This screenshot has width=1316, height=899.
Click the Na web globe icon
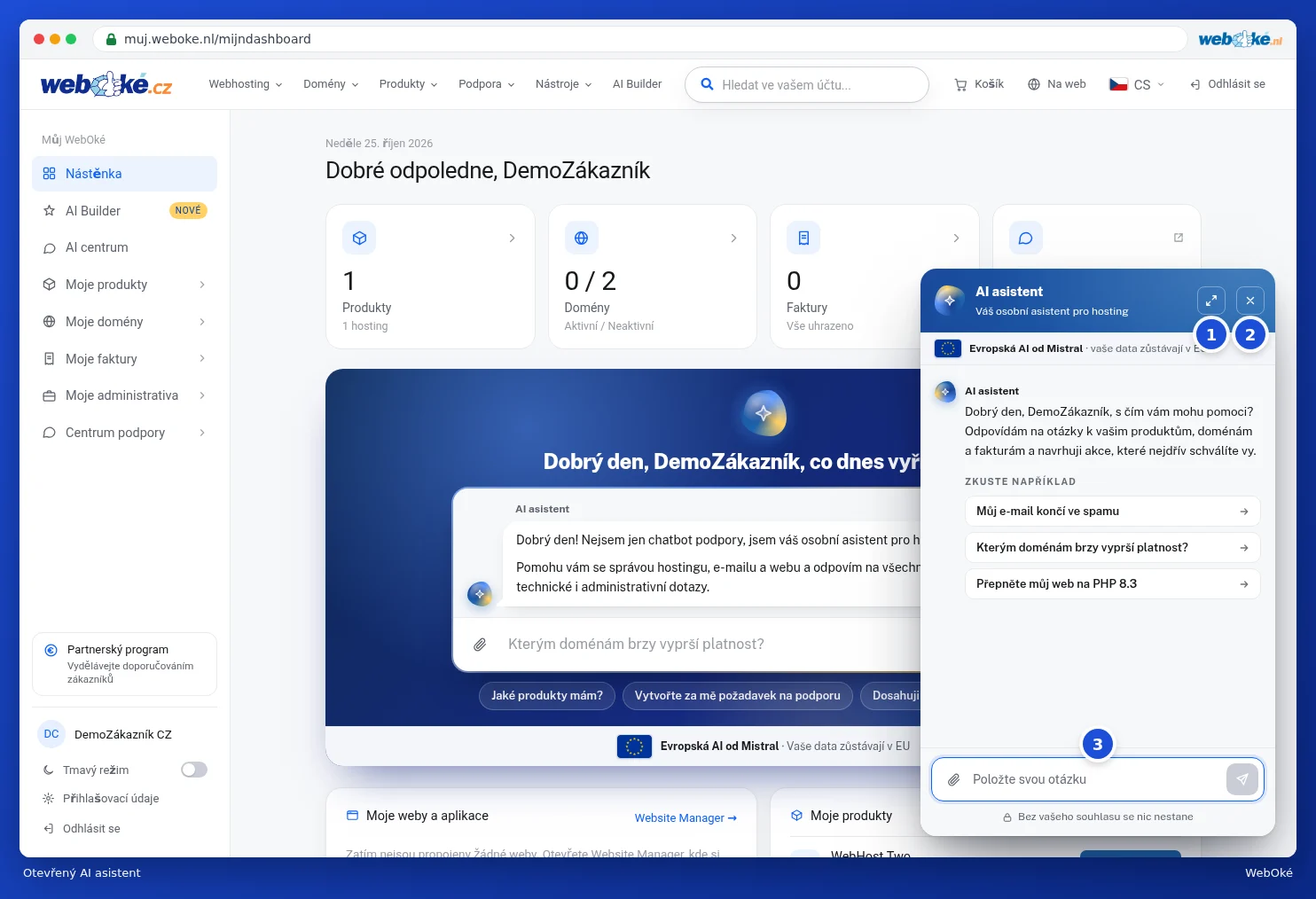pos(1034,84)
